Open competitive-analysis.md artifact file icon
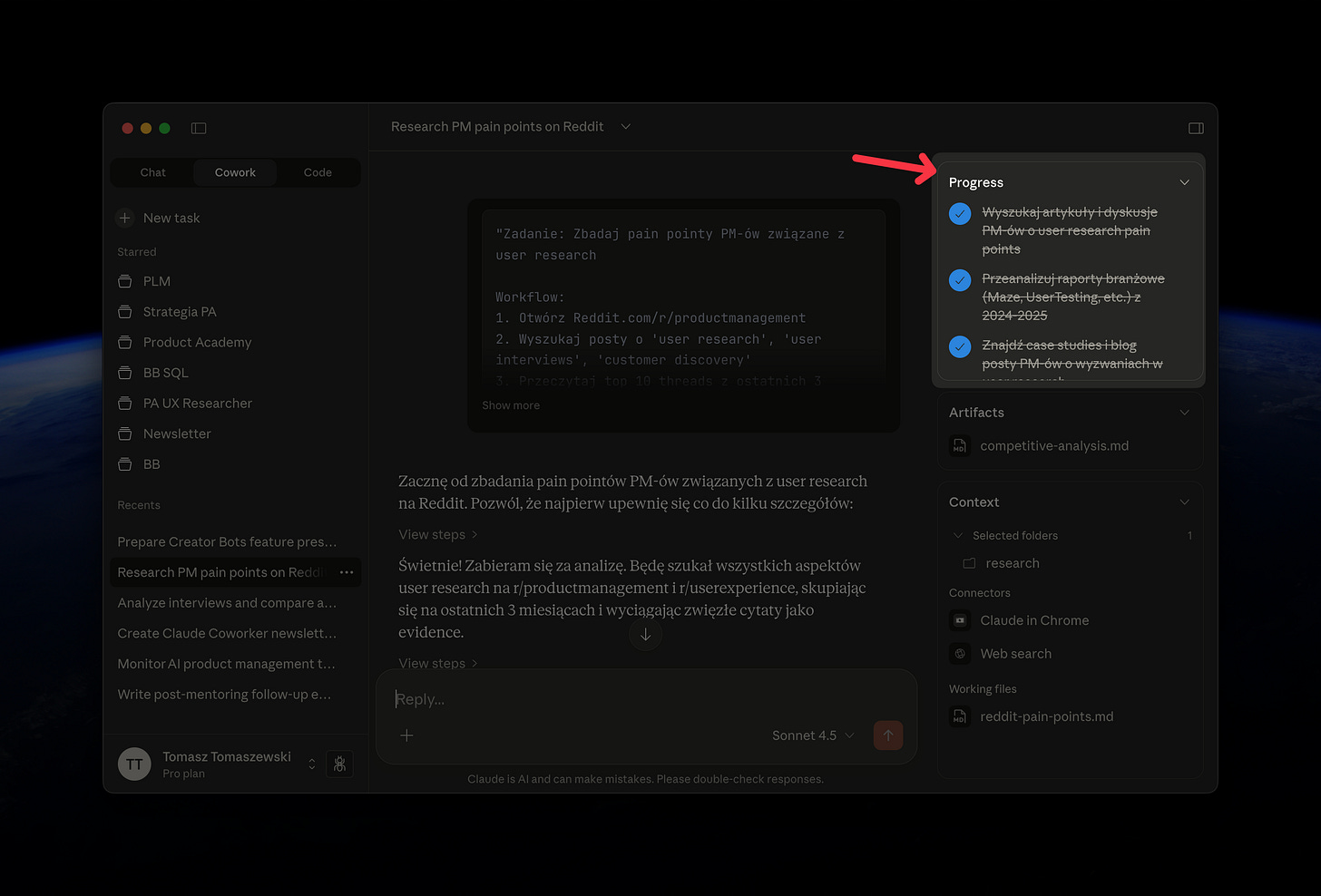The height and width of the screenshot is (896, 1321). pos(959,446)
